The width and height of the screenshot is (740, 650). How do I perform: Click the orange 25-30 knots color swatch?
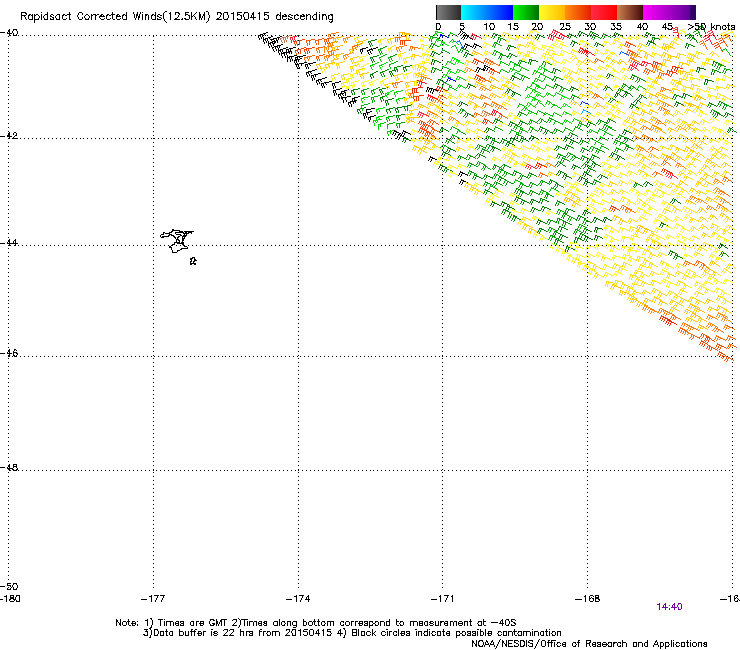(578, 12)
